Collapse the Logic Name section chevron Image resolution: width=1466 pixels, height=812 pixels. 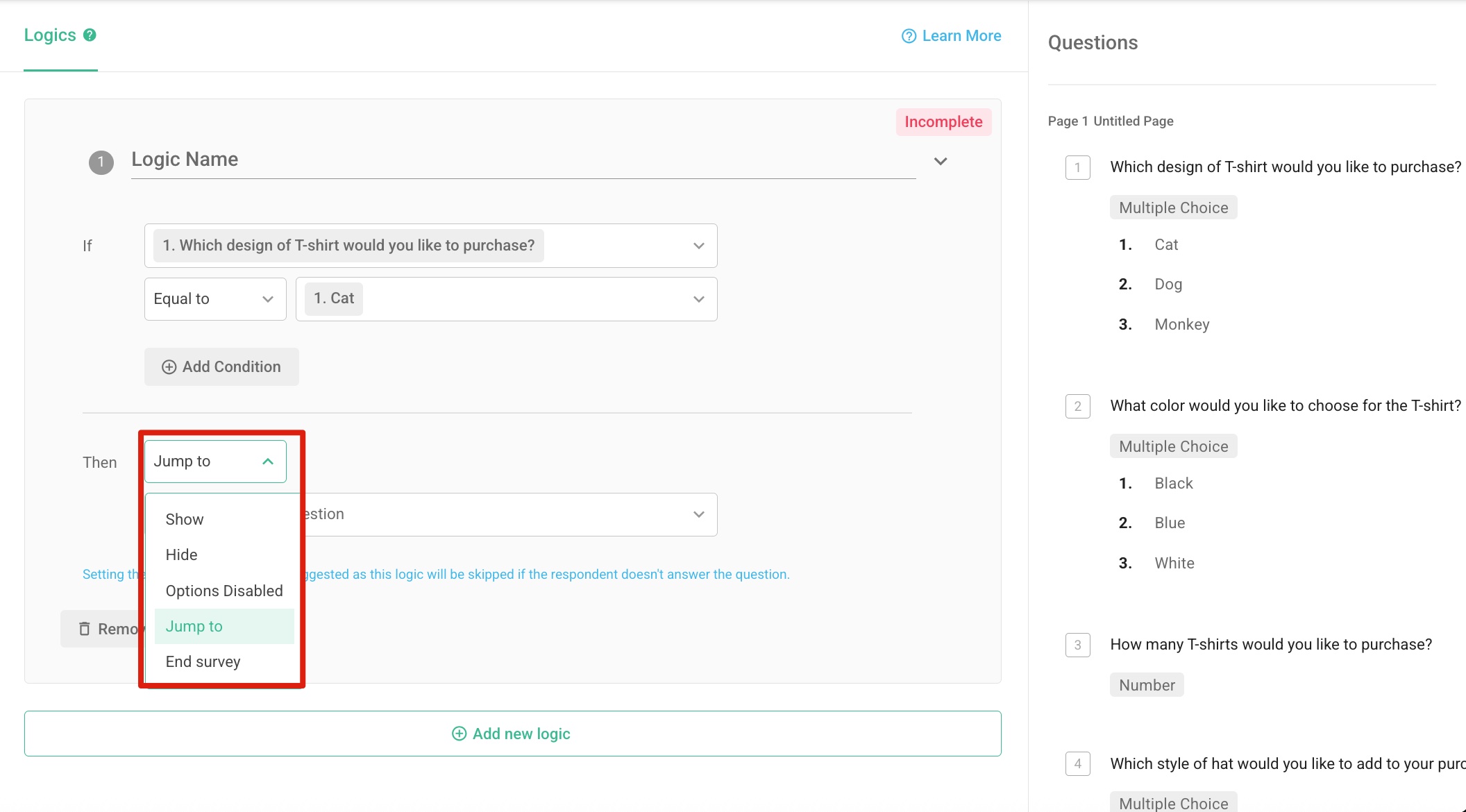941,161
